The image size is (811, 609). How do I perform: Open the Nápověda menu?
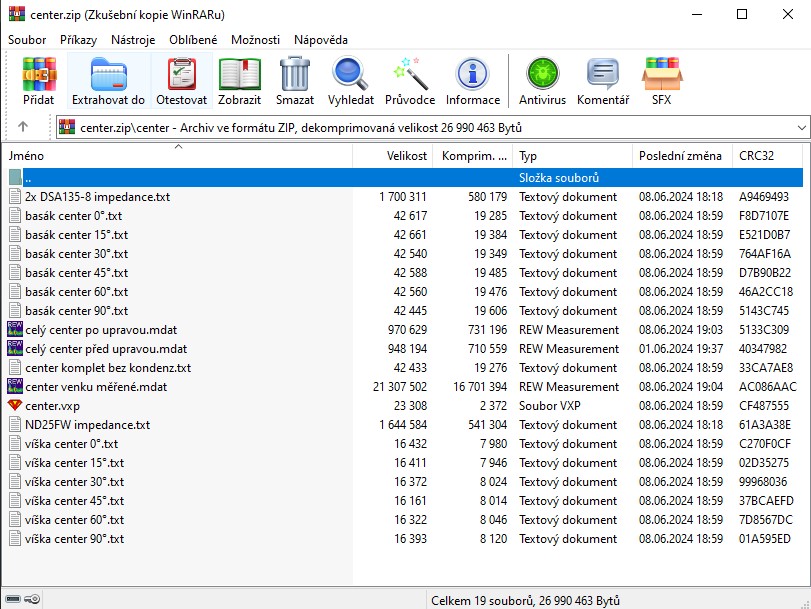coord(321,40)
